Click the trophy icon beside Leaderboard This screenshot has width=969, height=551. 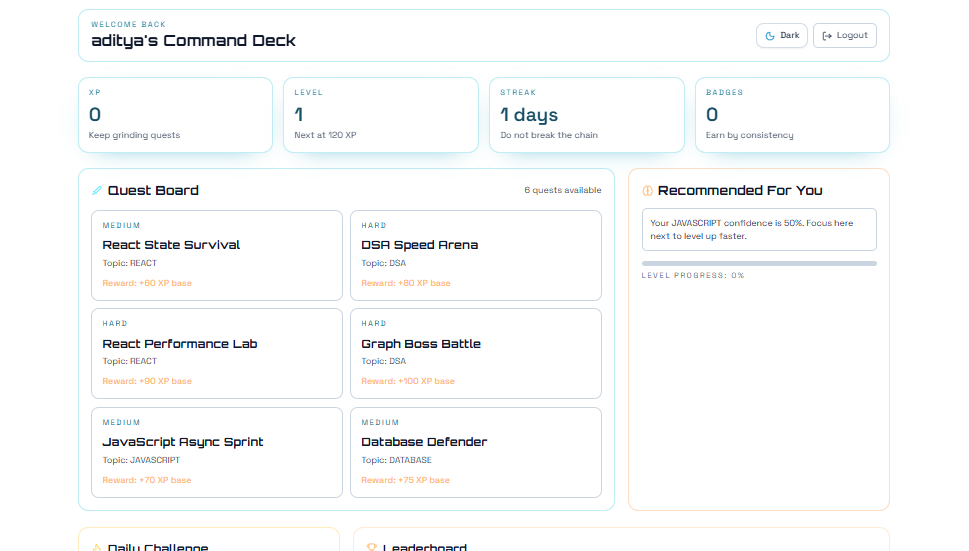click(371, 547)
